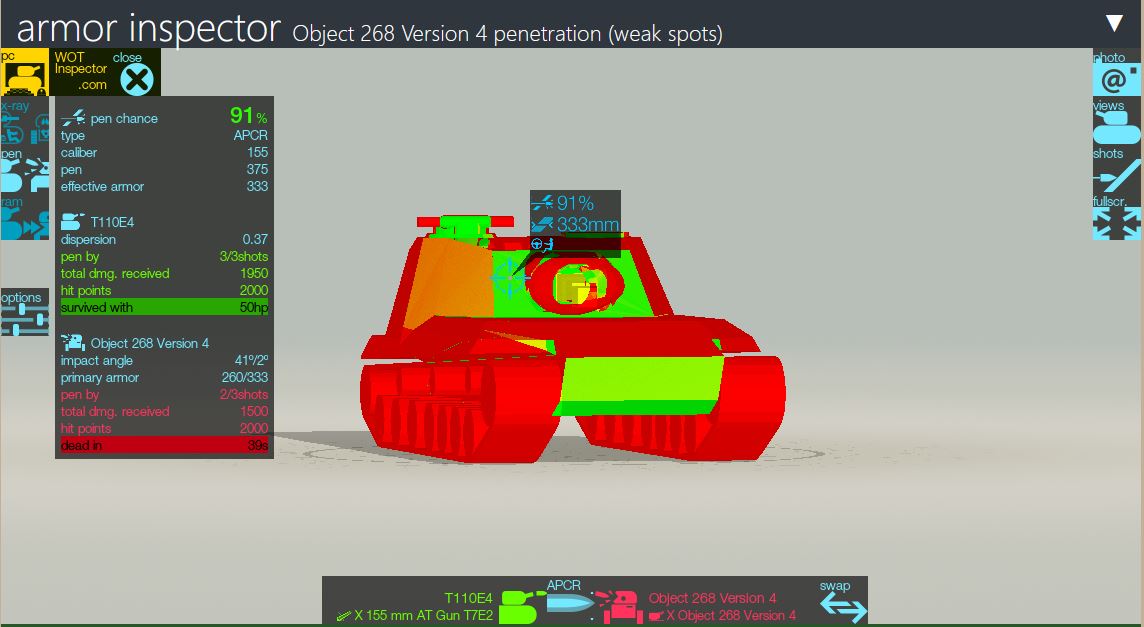
Task: Close the stats panel with the X button
Action: point(136,78)
